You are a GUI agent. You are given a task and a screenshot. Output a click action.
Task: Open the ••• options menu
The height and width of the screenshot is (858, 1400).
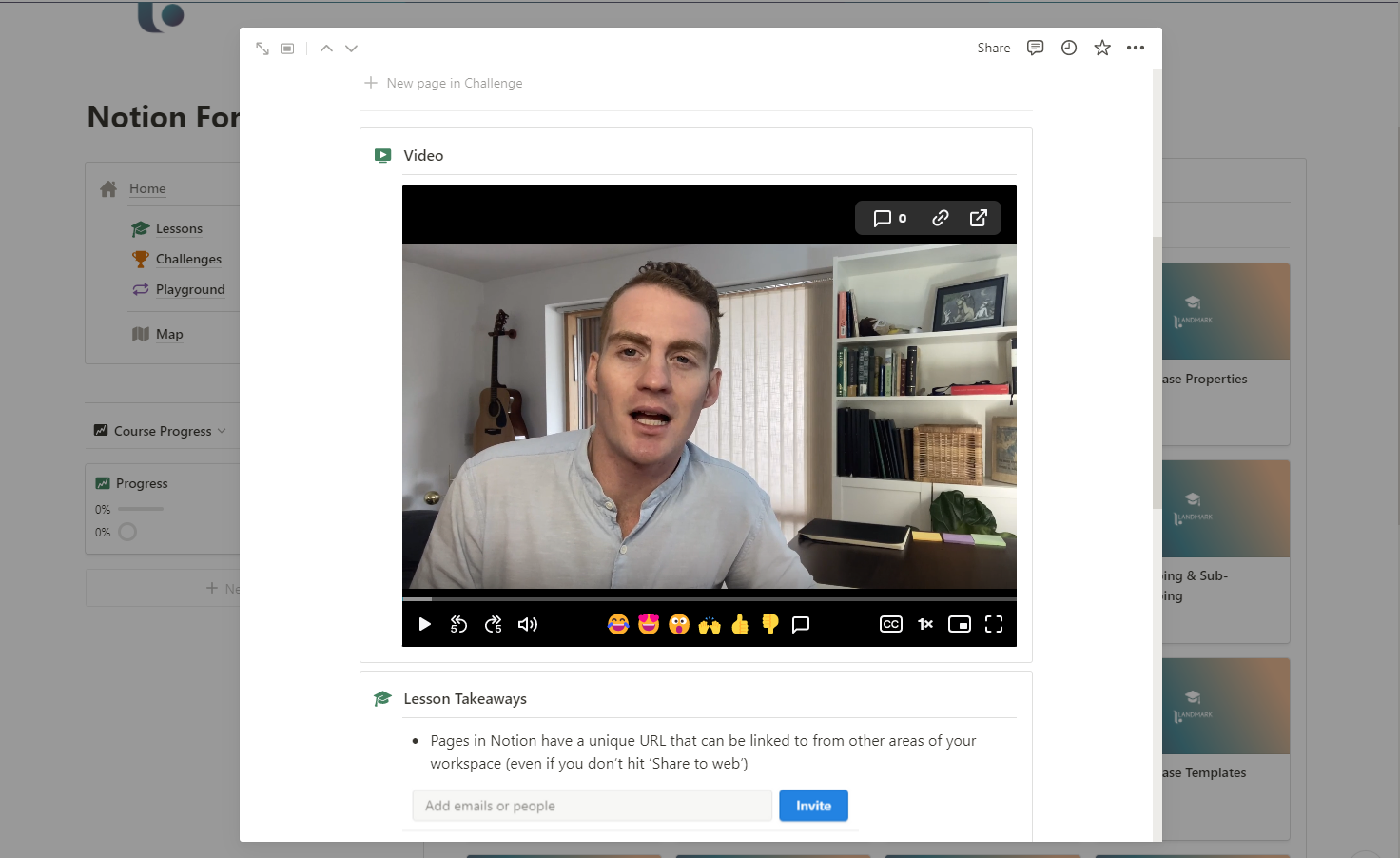point(1136,48)
